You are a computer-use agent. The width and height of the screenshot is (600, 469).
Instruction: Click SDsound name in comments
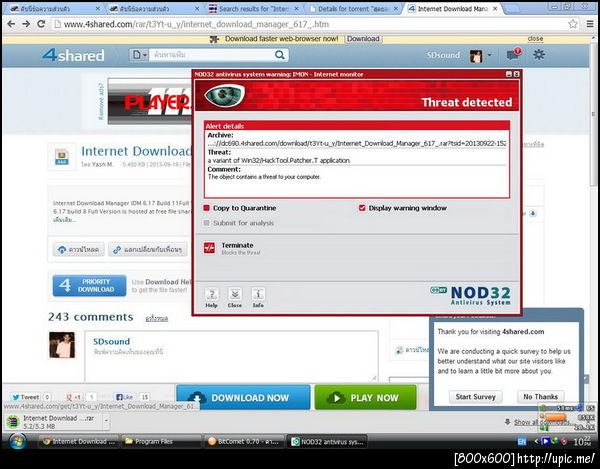tap(111, 342)
